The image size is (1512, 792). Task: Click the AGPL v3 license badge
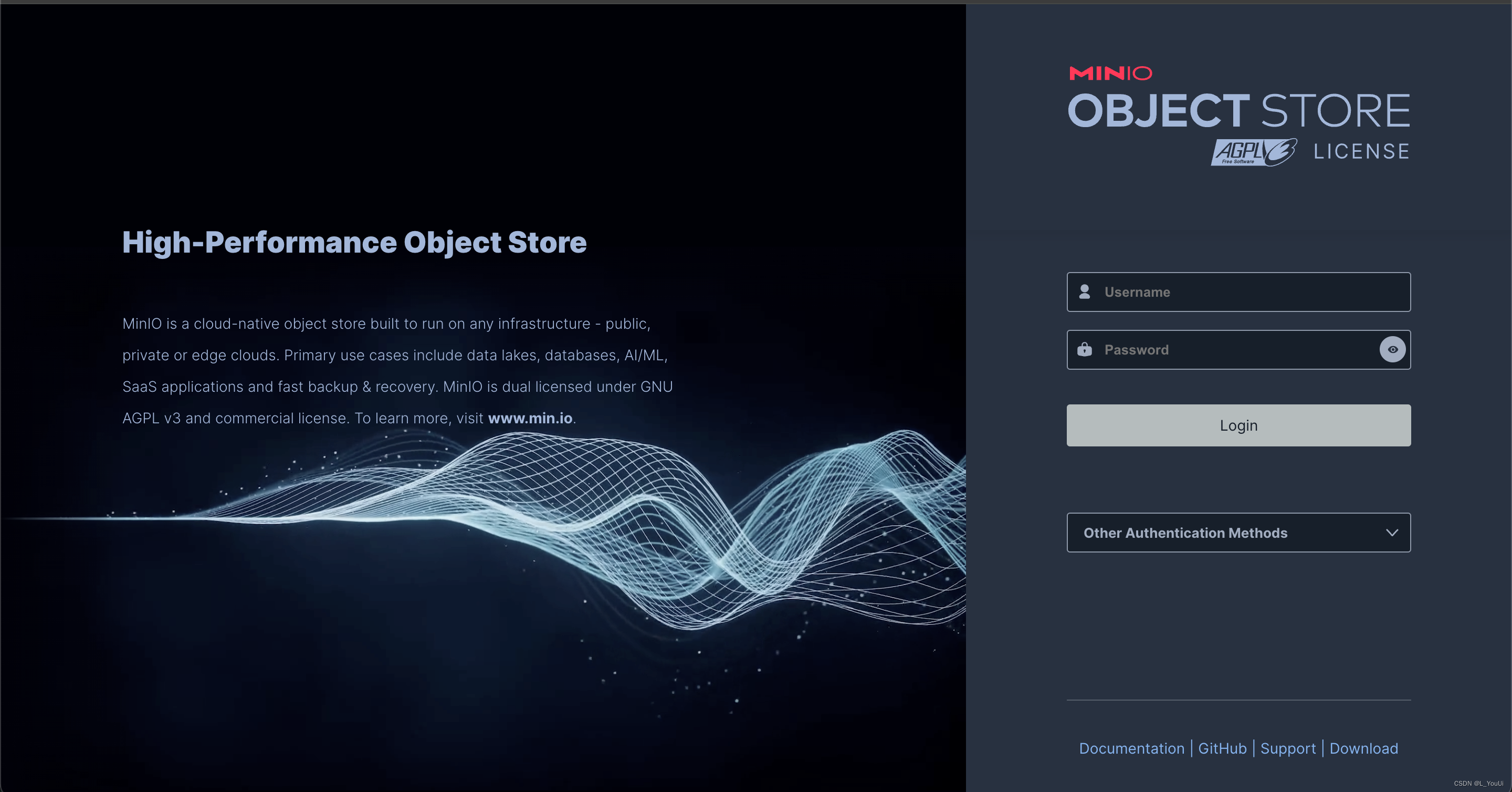point(1254,153)
